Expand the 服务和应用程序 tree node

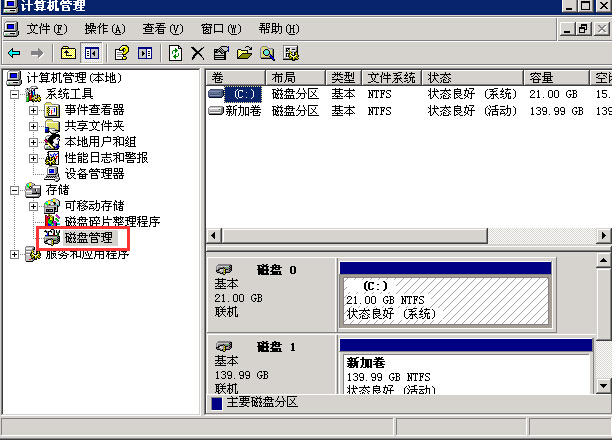click(15, 254)
